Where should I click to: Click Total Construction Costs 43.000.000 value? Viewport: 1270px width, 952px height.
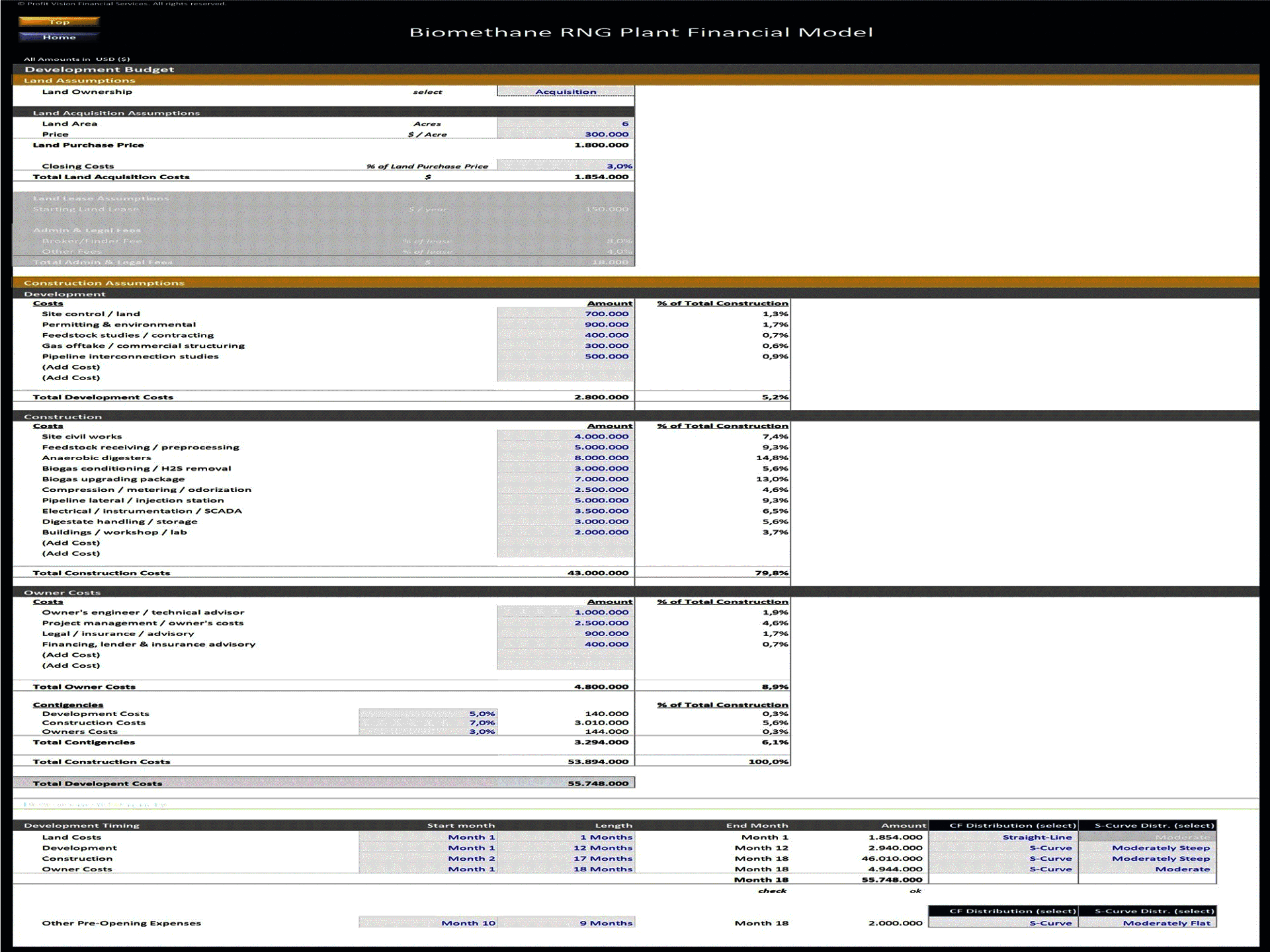[x=598, y=573]
